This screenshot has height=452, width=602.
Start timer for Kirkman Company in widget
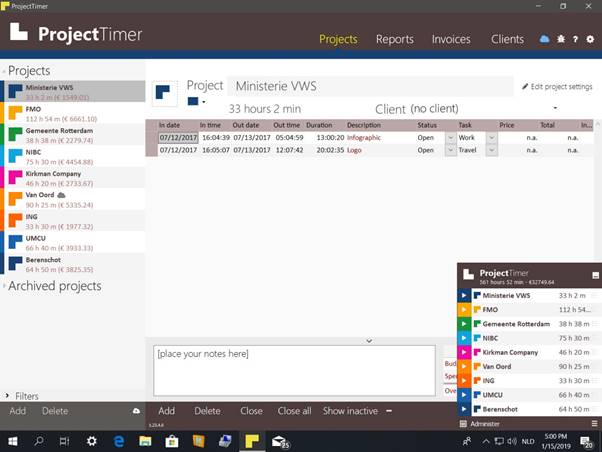coord(464,352)
